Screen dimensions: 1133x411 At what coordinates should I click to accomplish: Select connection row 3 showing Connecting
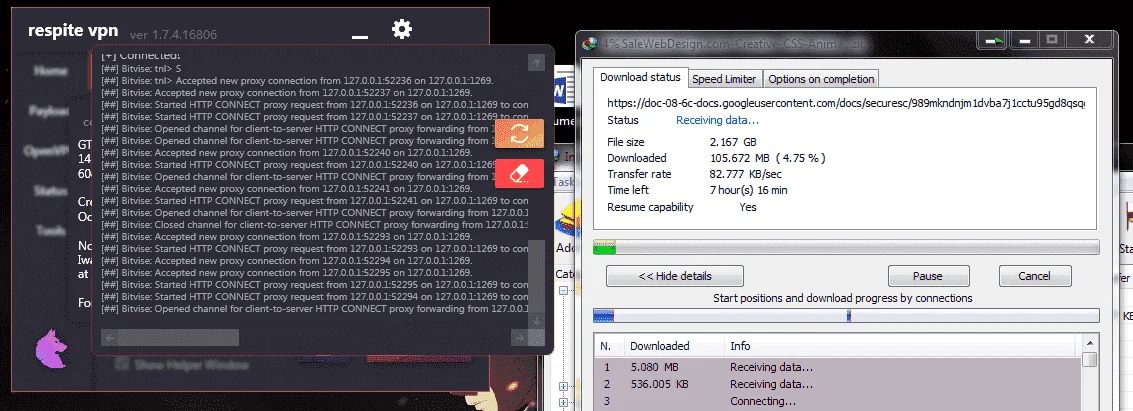click(x=838, y=402)
